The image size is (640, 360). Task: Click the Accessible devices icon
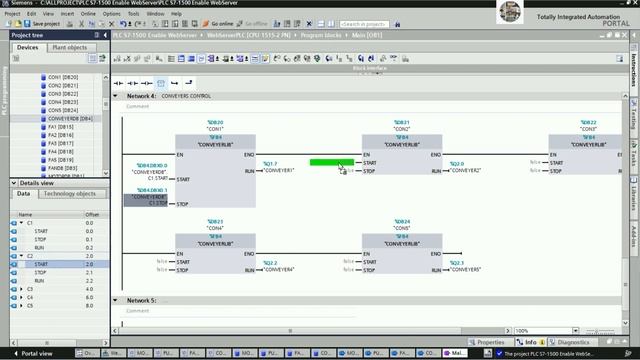pos(277,24)
